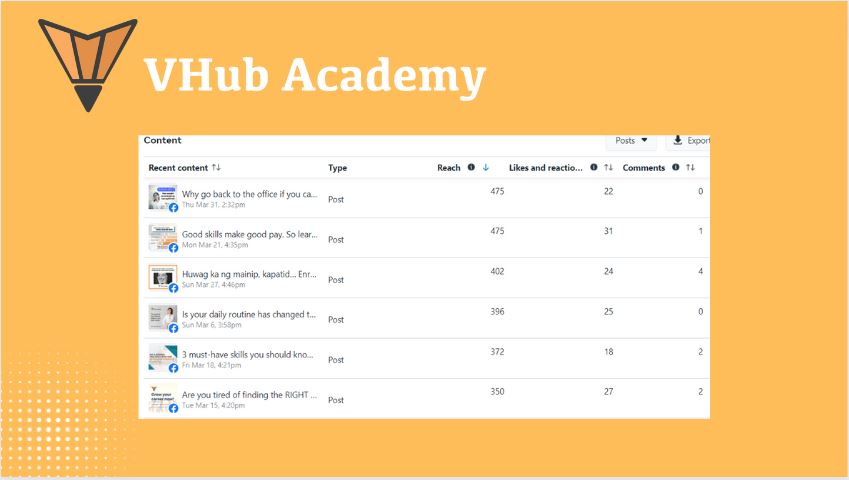
Task: Click the Comments column header label
Action: [x=644, y=168]
